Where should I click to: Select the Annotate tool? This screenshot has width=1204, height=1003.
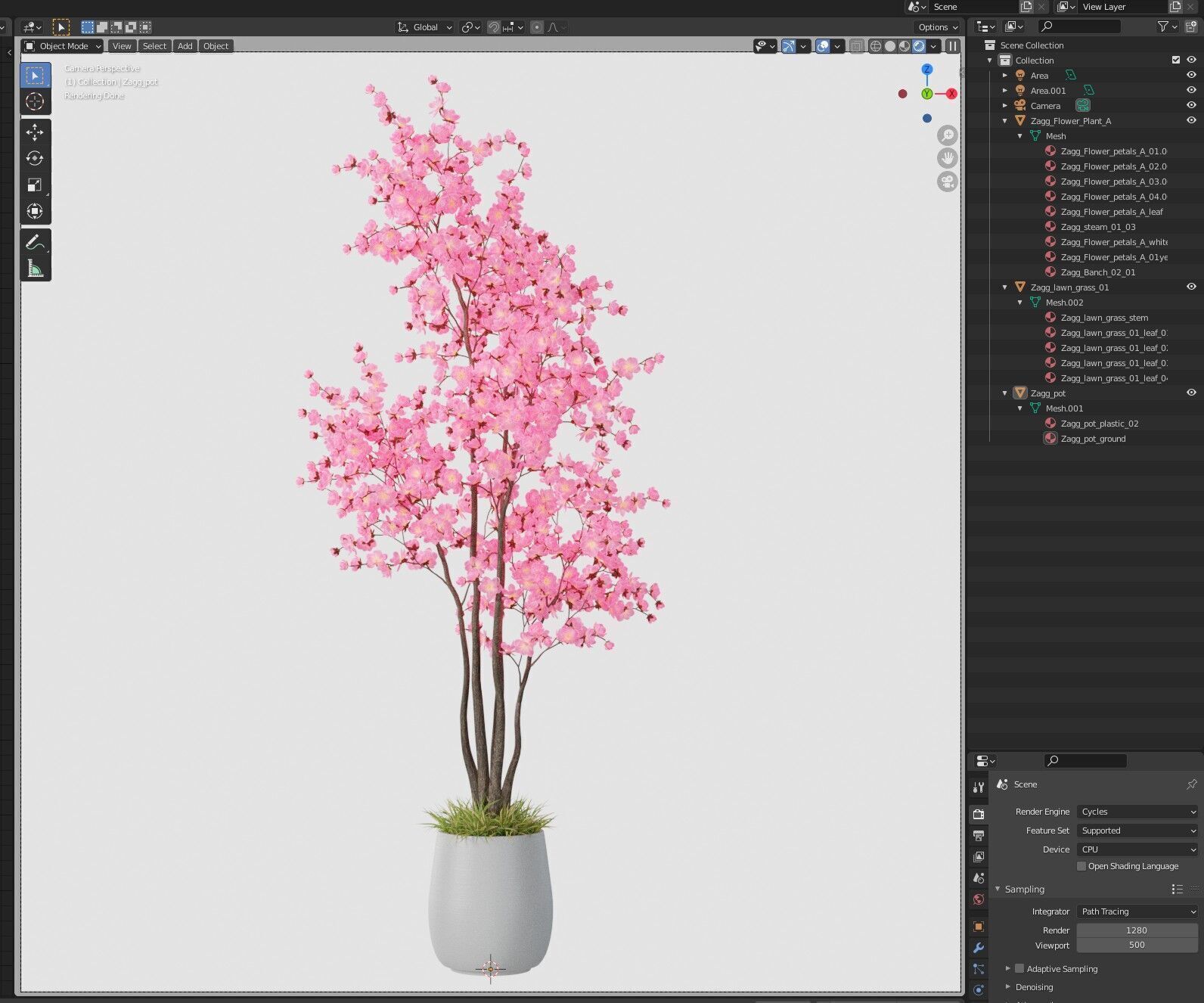[x=35, y=242]
